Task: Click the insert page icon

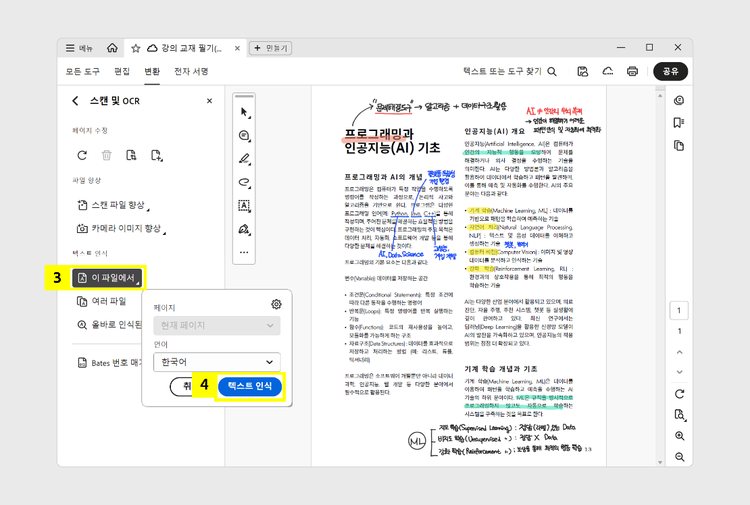Action: point(156,155)
